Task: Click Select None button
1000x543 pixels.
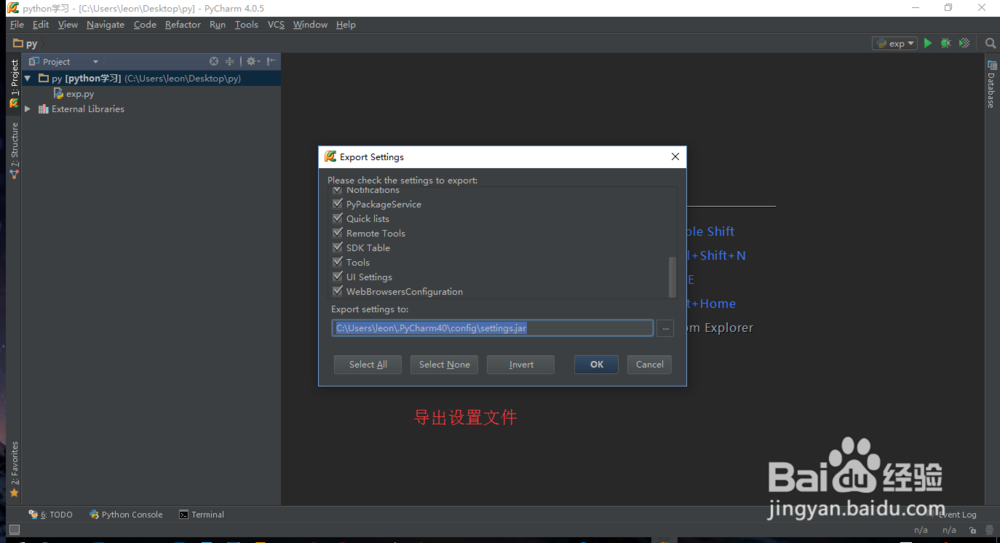Action: pos(444,364)
